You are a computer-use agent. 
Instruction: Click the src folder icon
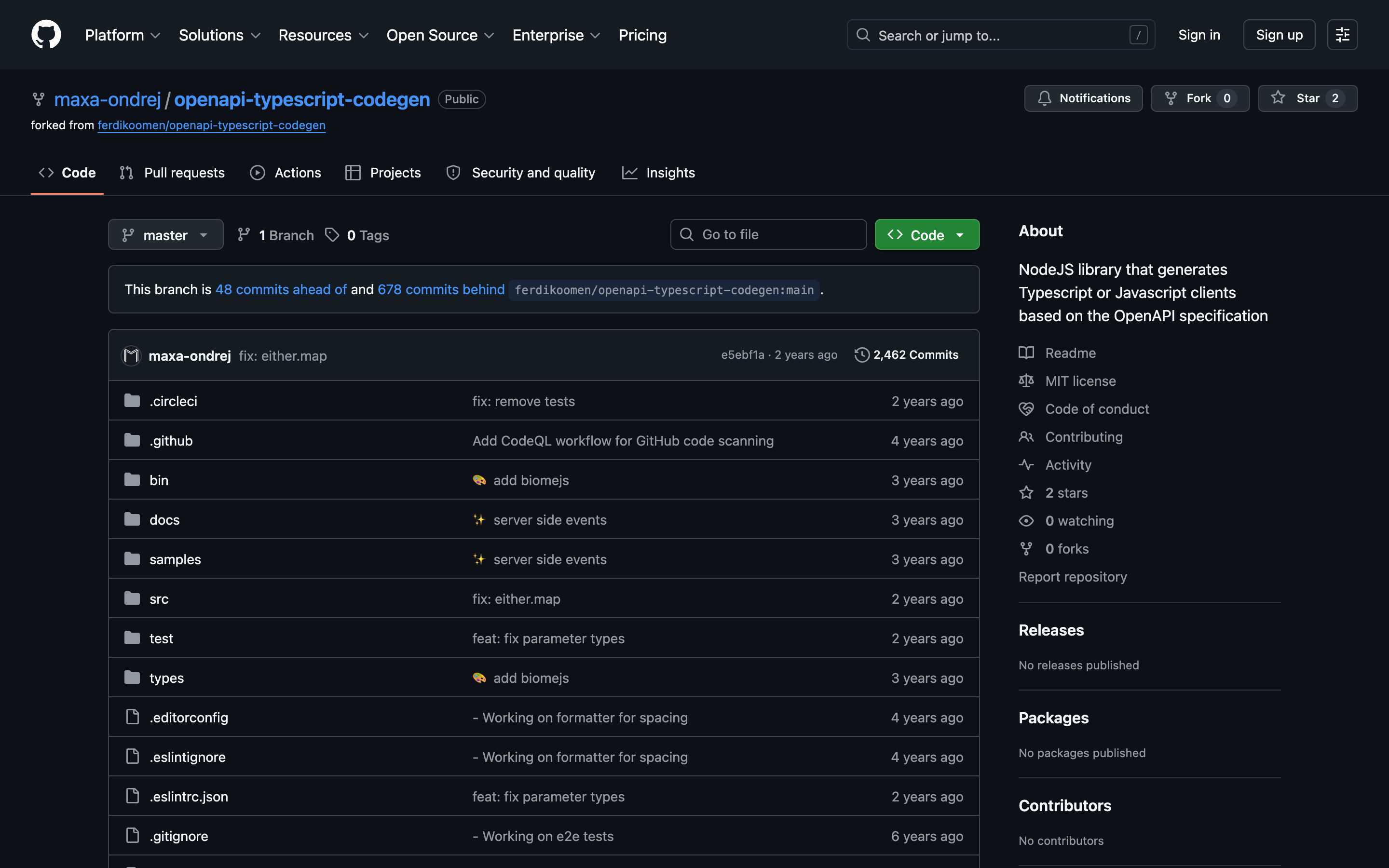click(132, 599)
